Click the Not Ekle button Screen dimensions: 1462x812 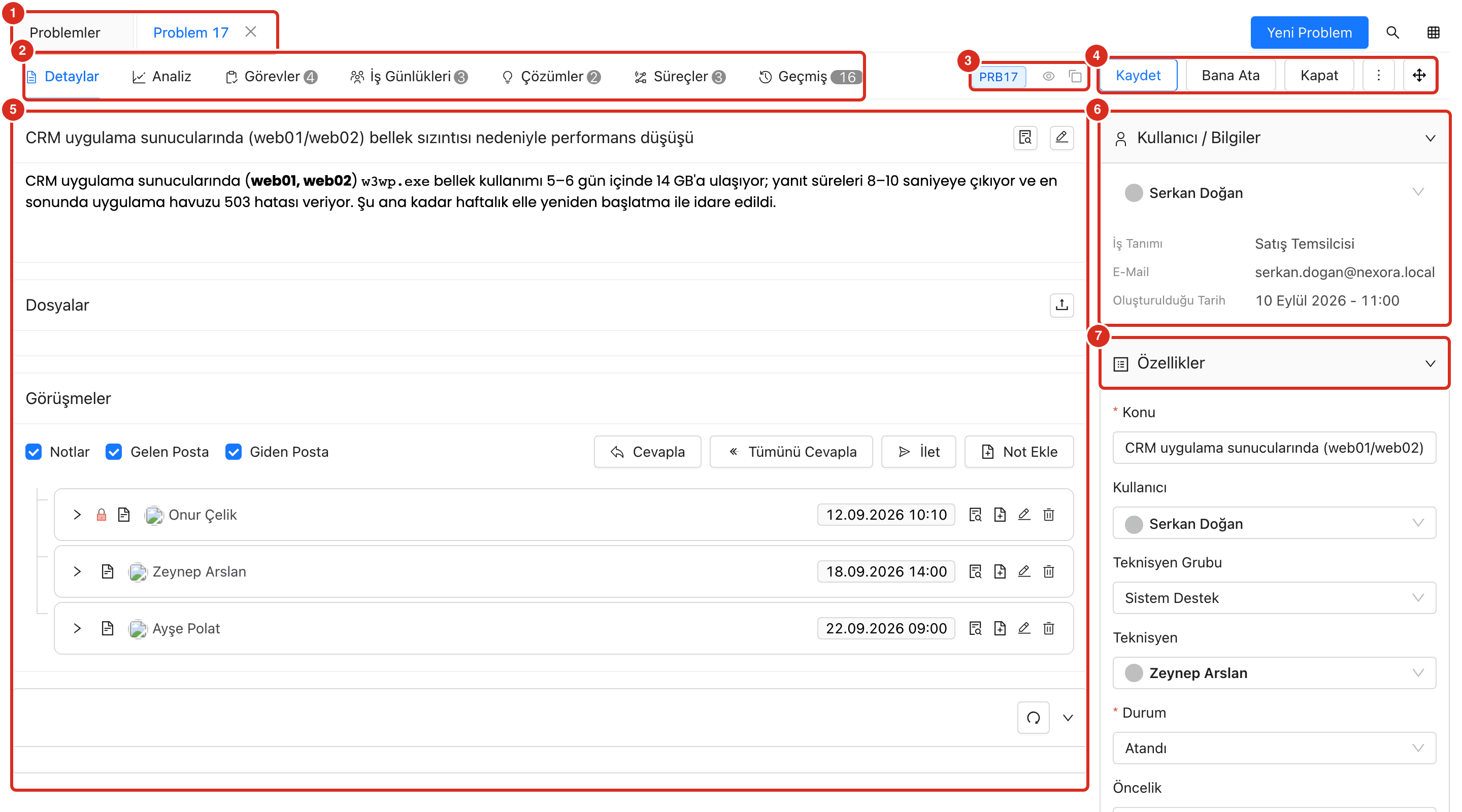(1018, 452)
